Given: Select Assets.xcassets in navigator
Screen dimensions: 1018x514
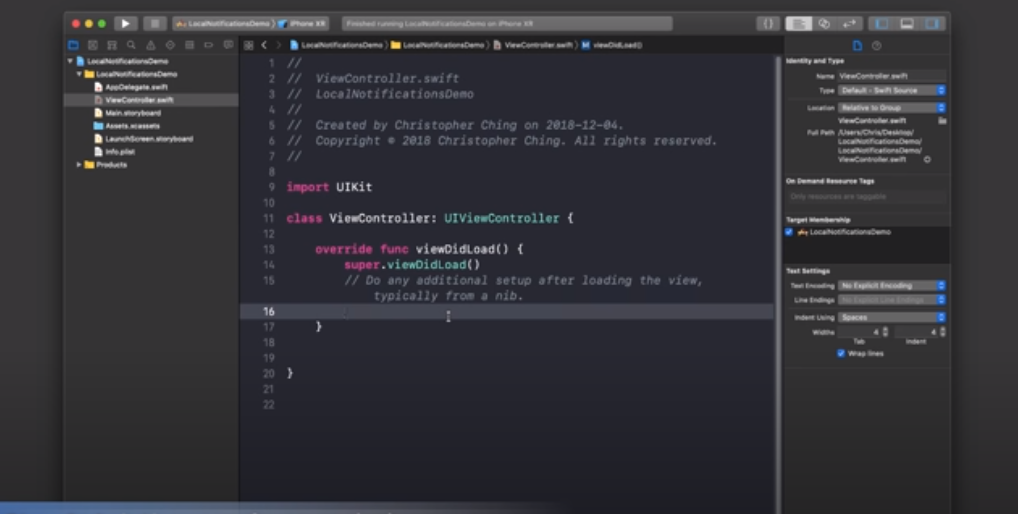Looking at the screenshot, I should coord(132,126).
